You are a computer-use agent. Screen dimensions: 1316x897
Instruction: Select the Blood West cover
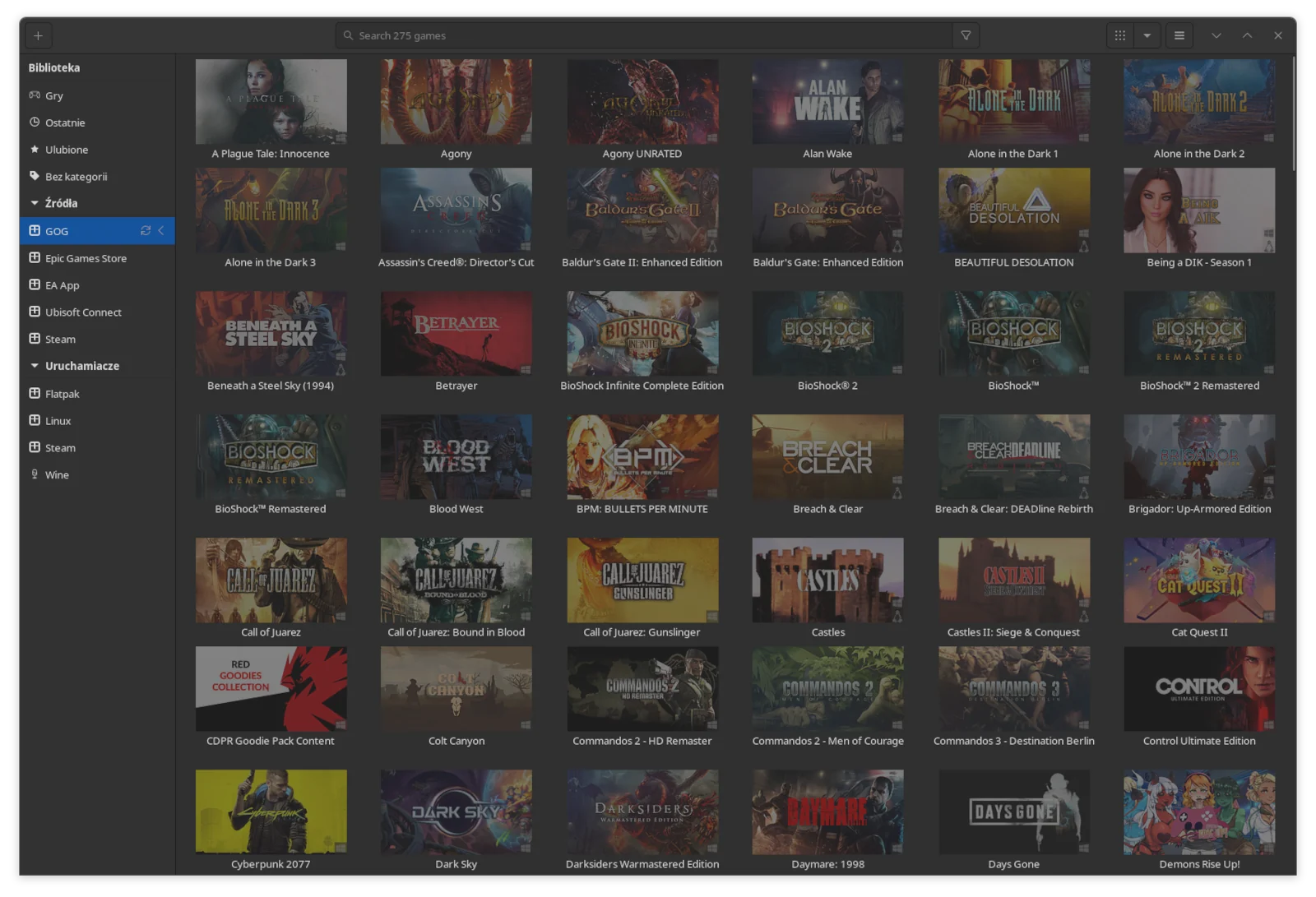456,457
